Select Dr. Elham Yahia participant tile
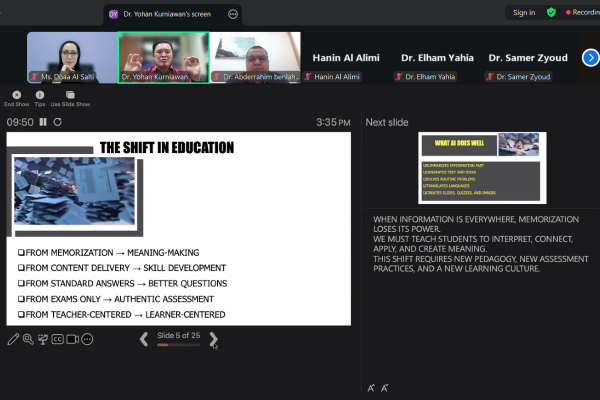 pyautogui.click(x=437, y=58)
